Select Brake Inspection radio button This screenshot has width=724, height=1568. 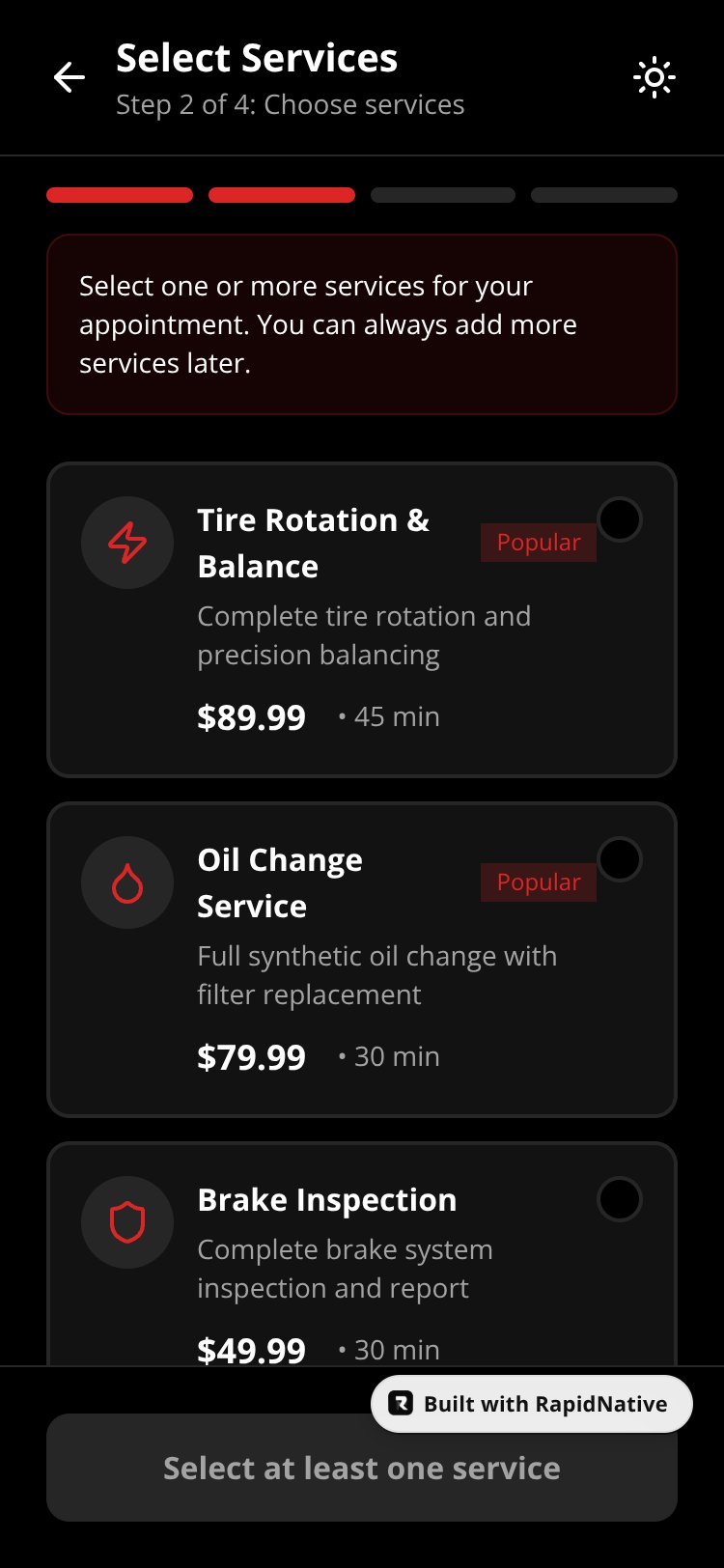coord(619,1199)
